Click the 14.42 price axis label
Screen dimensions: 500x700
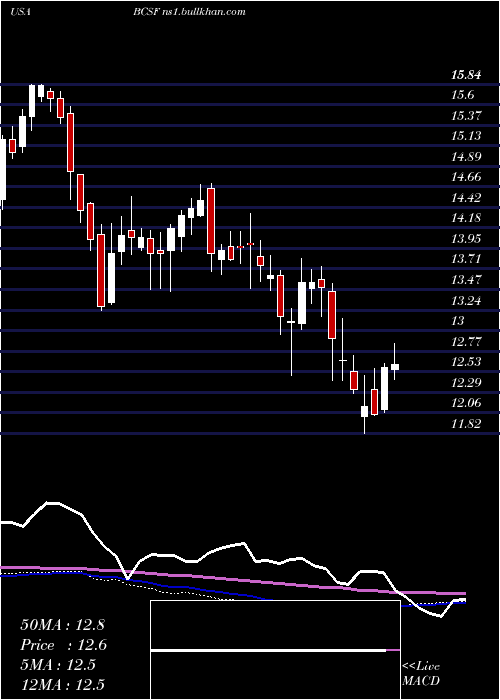point(466,198)
